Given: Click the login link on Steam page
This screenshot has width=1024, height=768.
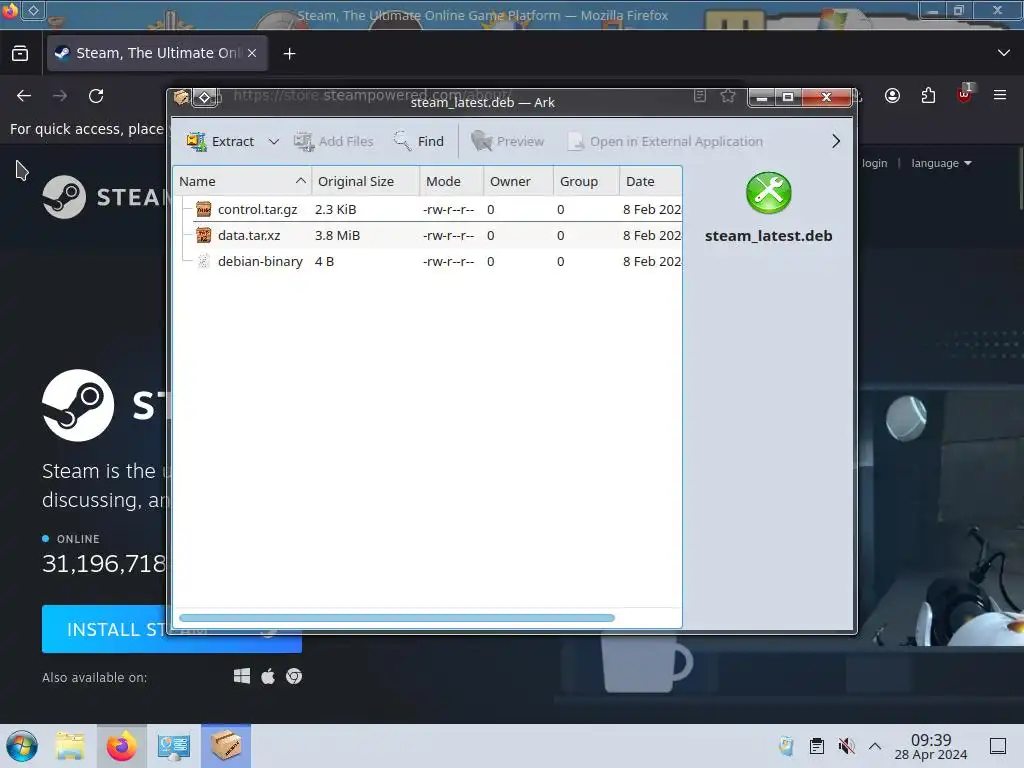Looking at the screenshot, I should pos(874,163).
